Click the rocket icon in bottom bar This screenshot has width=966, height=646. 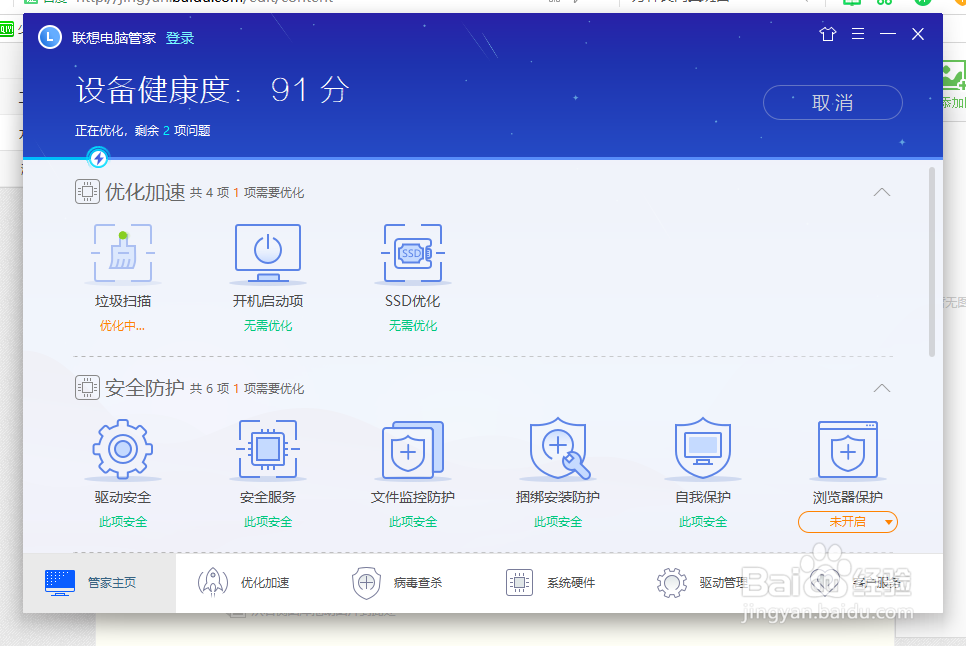[x=213, y=583]
